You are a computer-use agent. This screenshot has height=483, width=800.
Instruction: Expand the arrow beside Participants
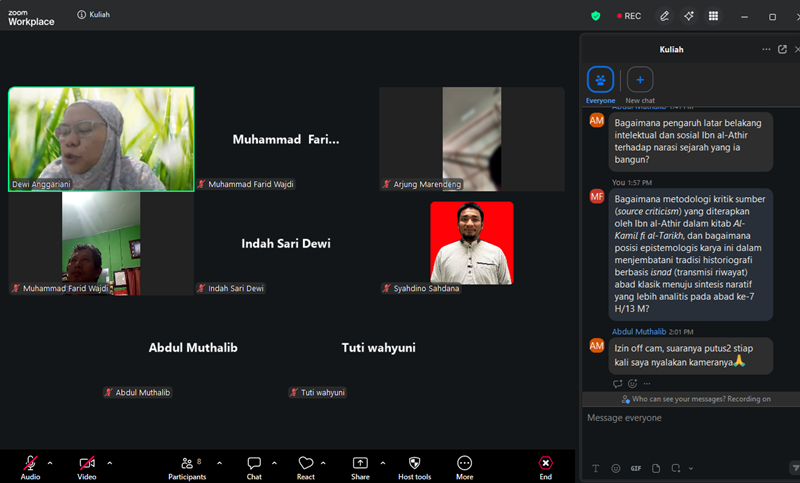click(x=219, y=463)
